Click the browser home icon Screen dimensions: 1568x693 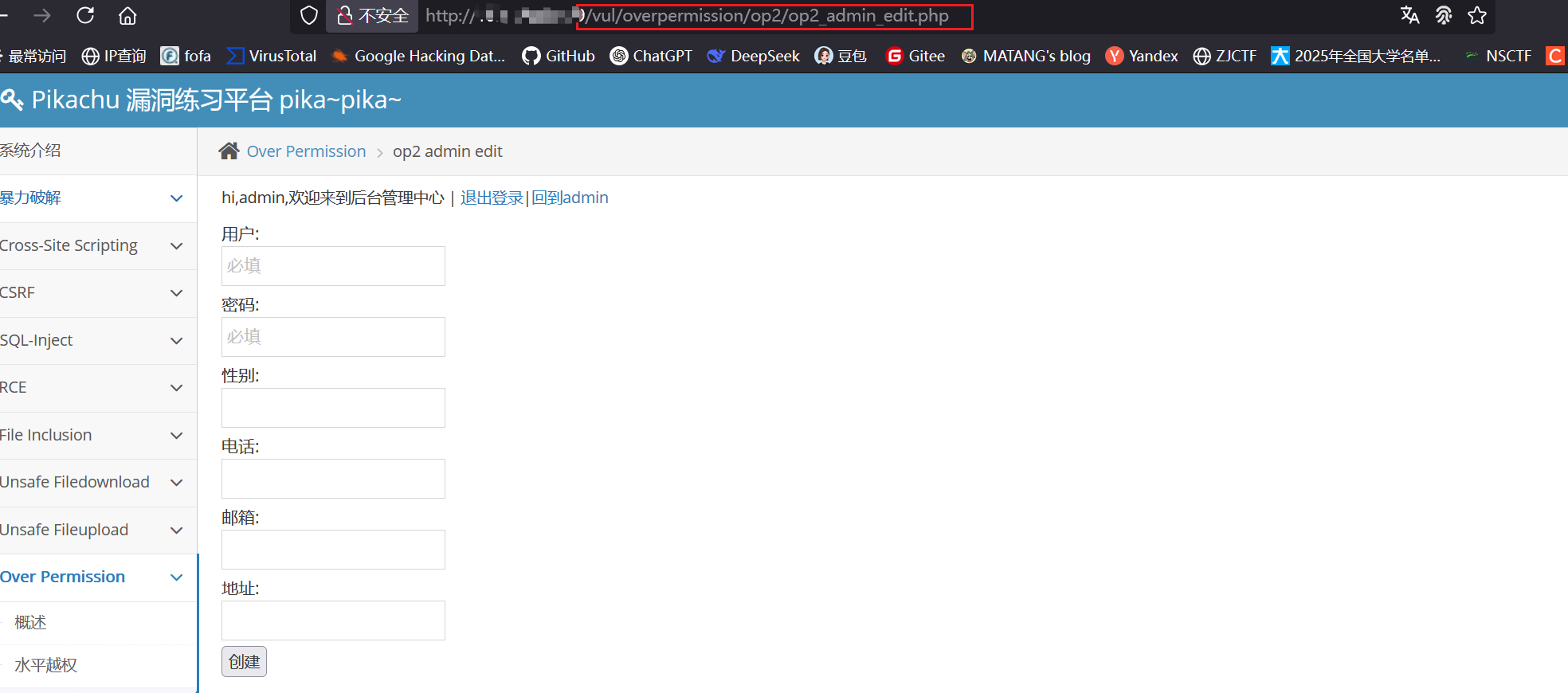(x=127, y=16)
